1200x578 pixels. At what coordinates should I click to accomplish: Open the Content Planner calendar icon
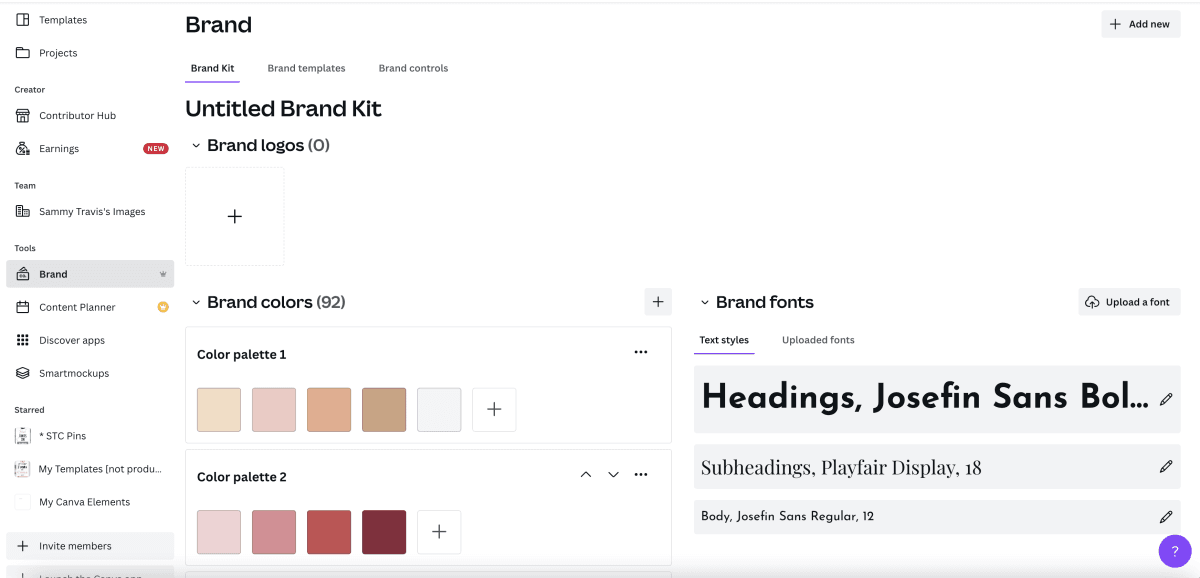click(23, 307)
